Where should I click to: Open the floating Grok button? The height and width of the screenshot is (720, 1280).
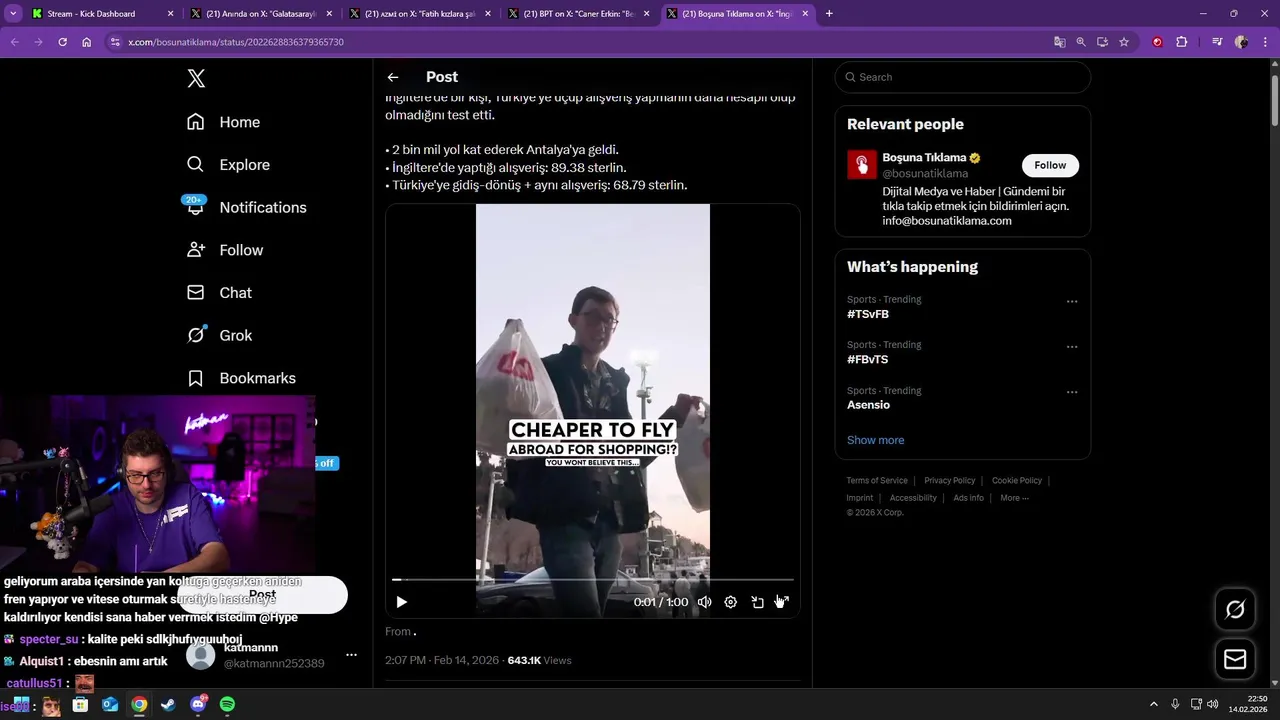coord(1235,610)
